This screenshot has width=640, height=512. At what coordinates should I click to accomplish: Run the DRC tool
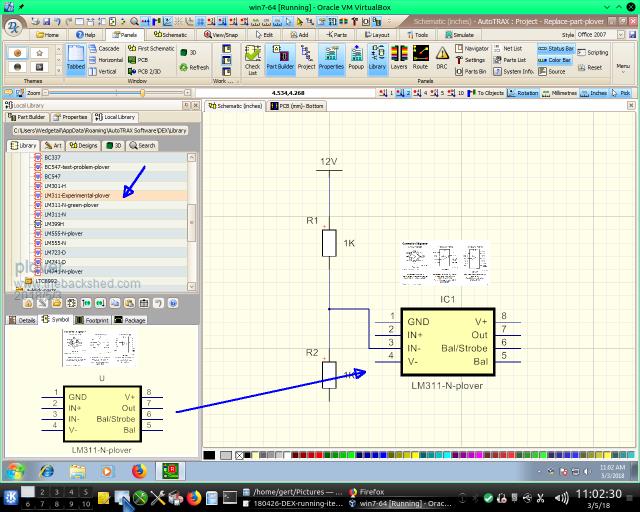pos(442,58)
